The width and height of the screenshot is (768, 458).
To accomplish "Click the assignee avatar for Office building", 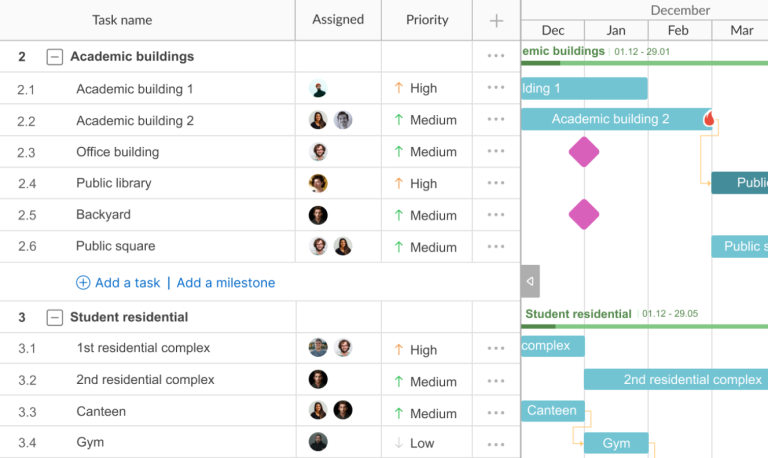I will coord(318,152).
